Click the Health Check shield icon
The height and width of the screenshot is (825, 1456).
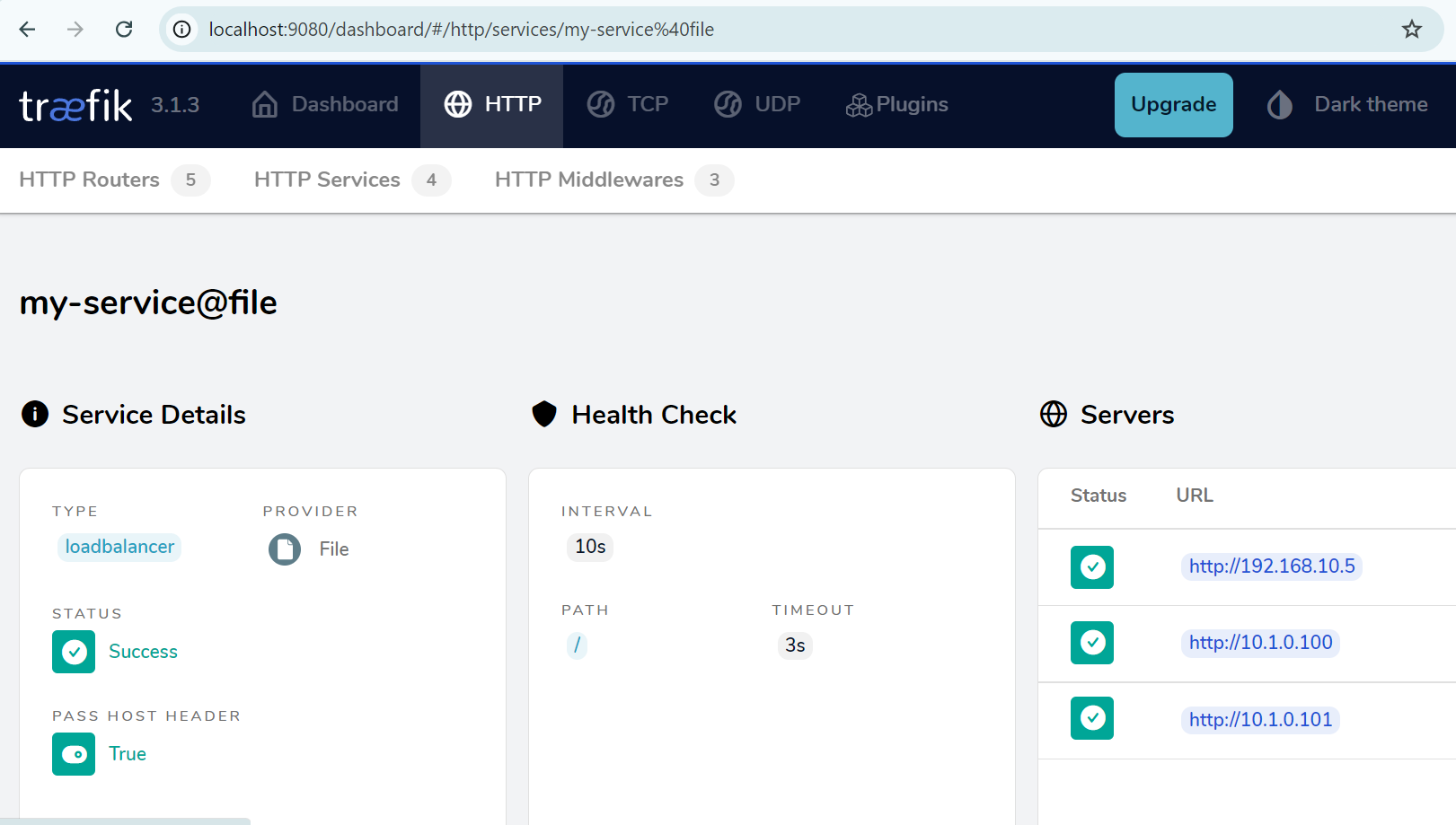(544, 414)
